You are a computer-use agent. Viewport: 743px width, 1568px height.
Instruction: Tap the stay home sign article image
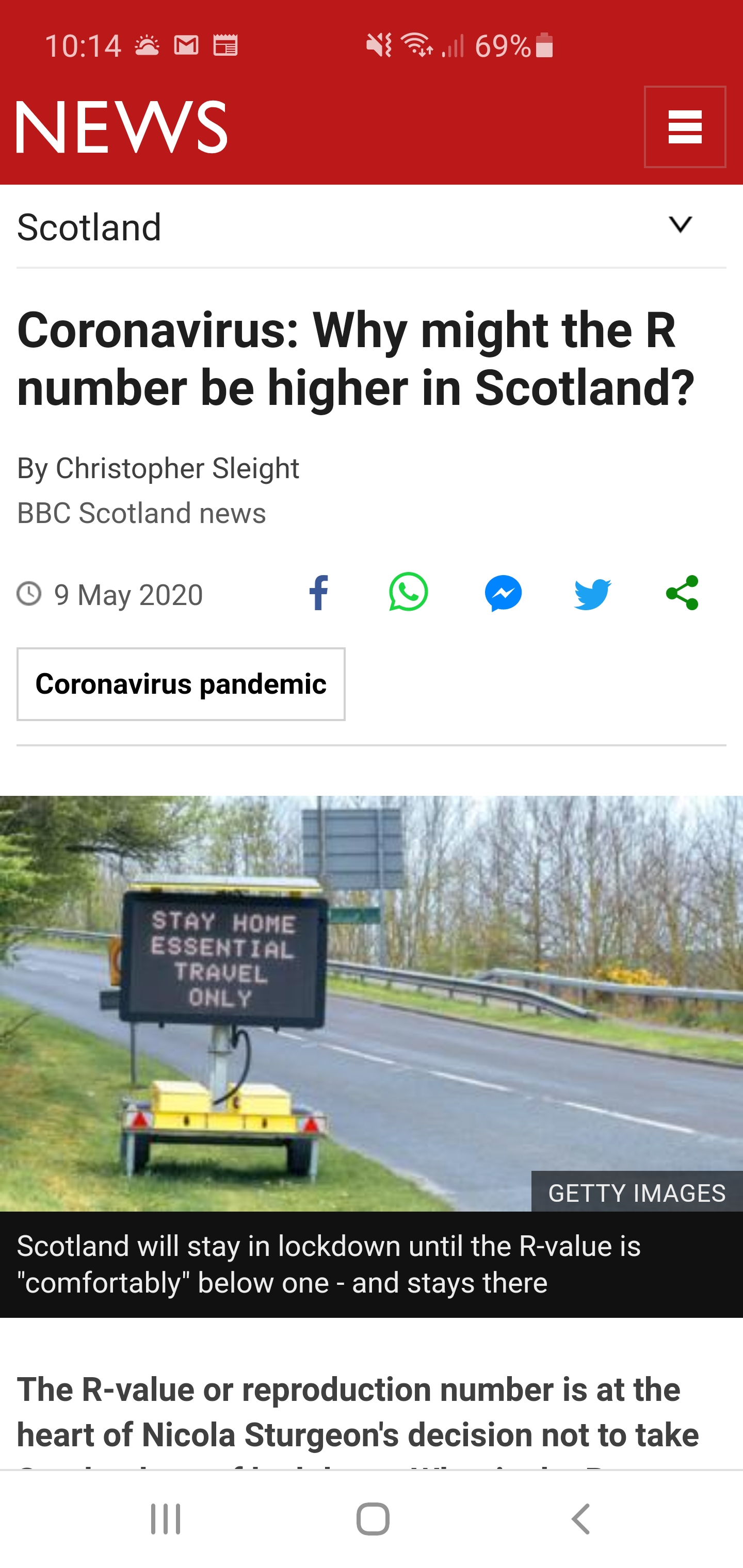(372, 1003)
